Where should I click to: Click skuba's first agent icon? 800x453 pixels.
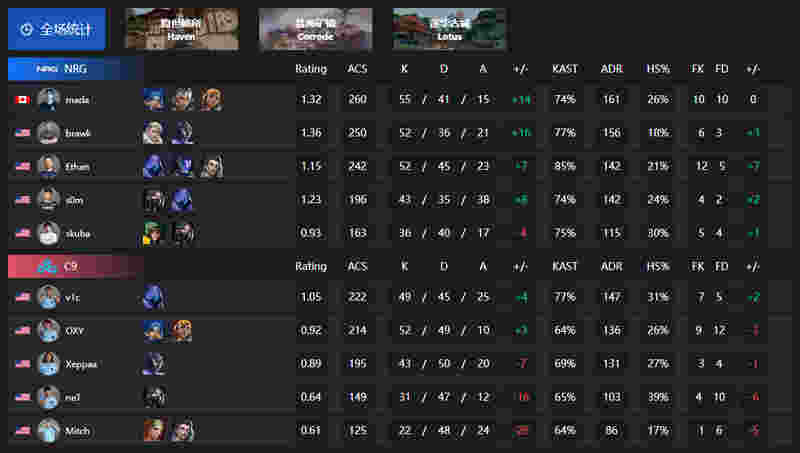point(154,233)
